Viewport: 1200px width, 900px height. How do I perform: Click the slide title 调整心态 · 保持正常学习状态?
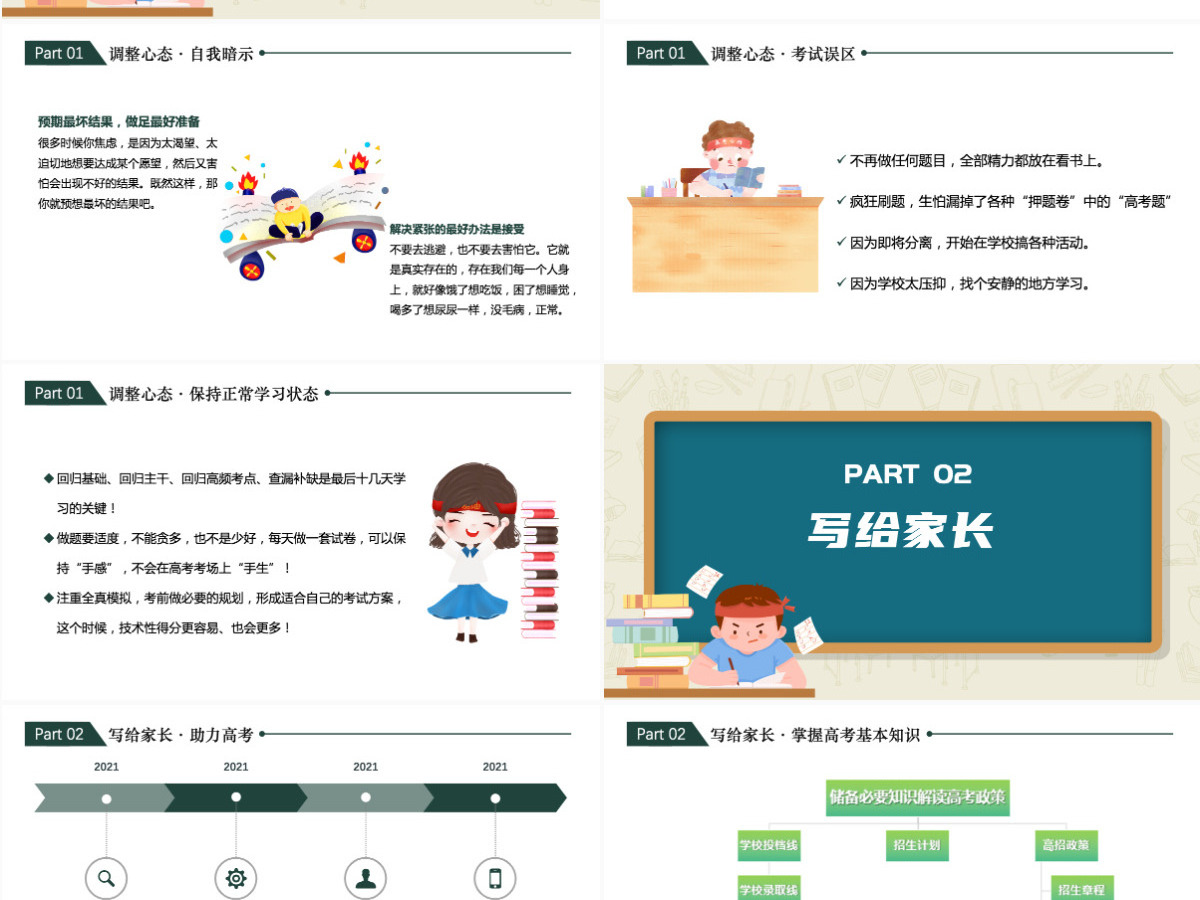tap(214, 394)
